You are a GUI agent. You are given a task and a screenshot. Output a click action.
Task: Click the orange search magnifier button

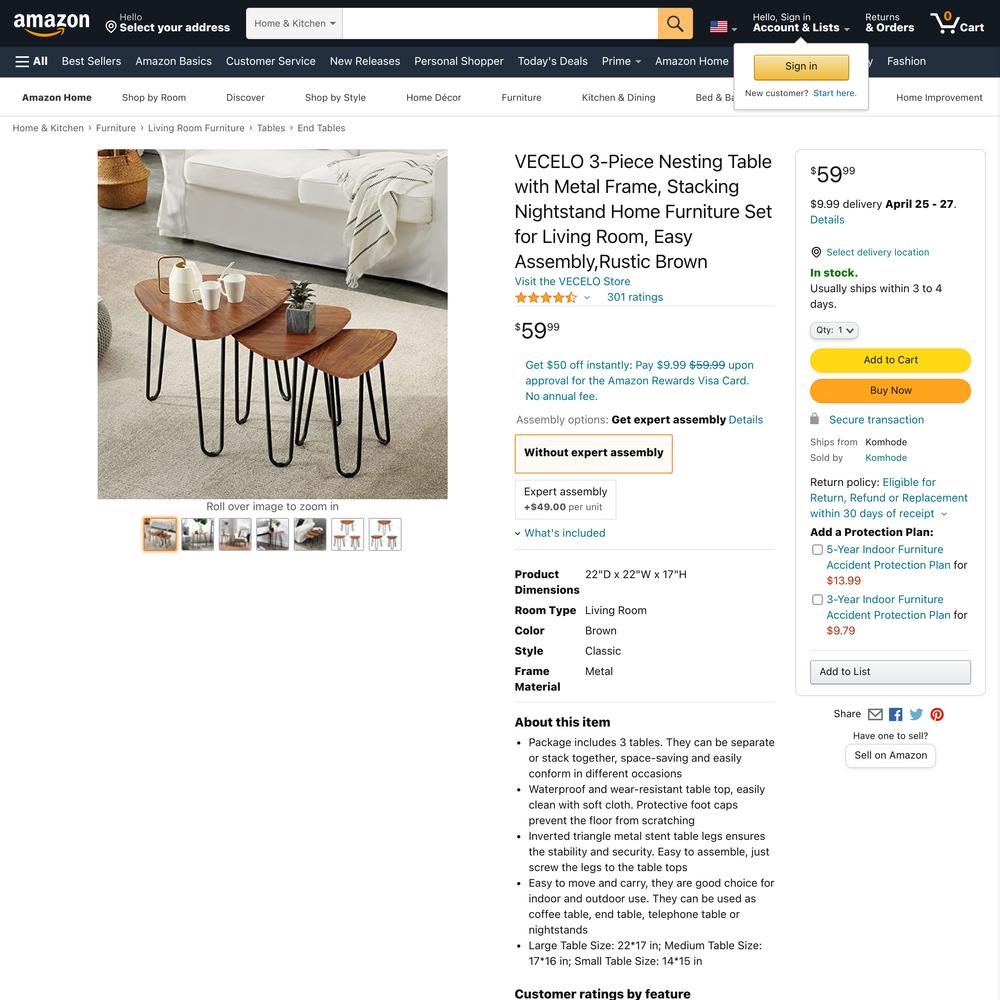(675, 24)
